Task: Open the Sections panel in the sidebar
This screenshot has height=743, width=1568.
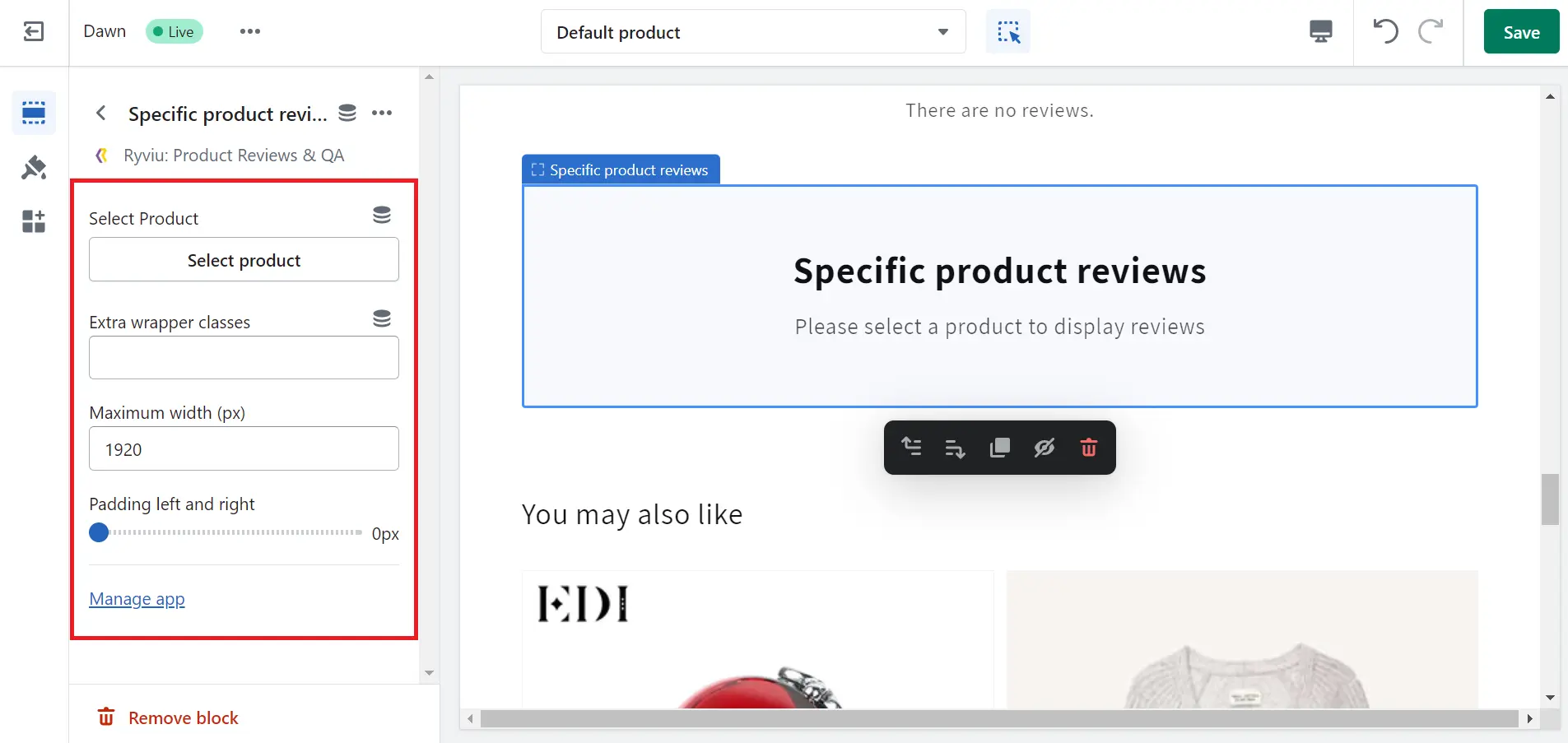Action: 33,113
